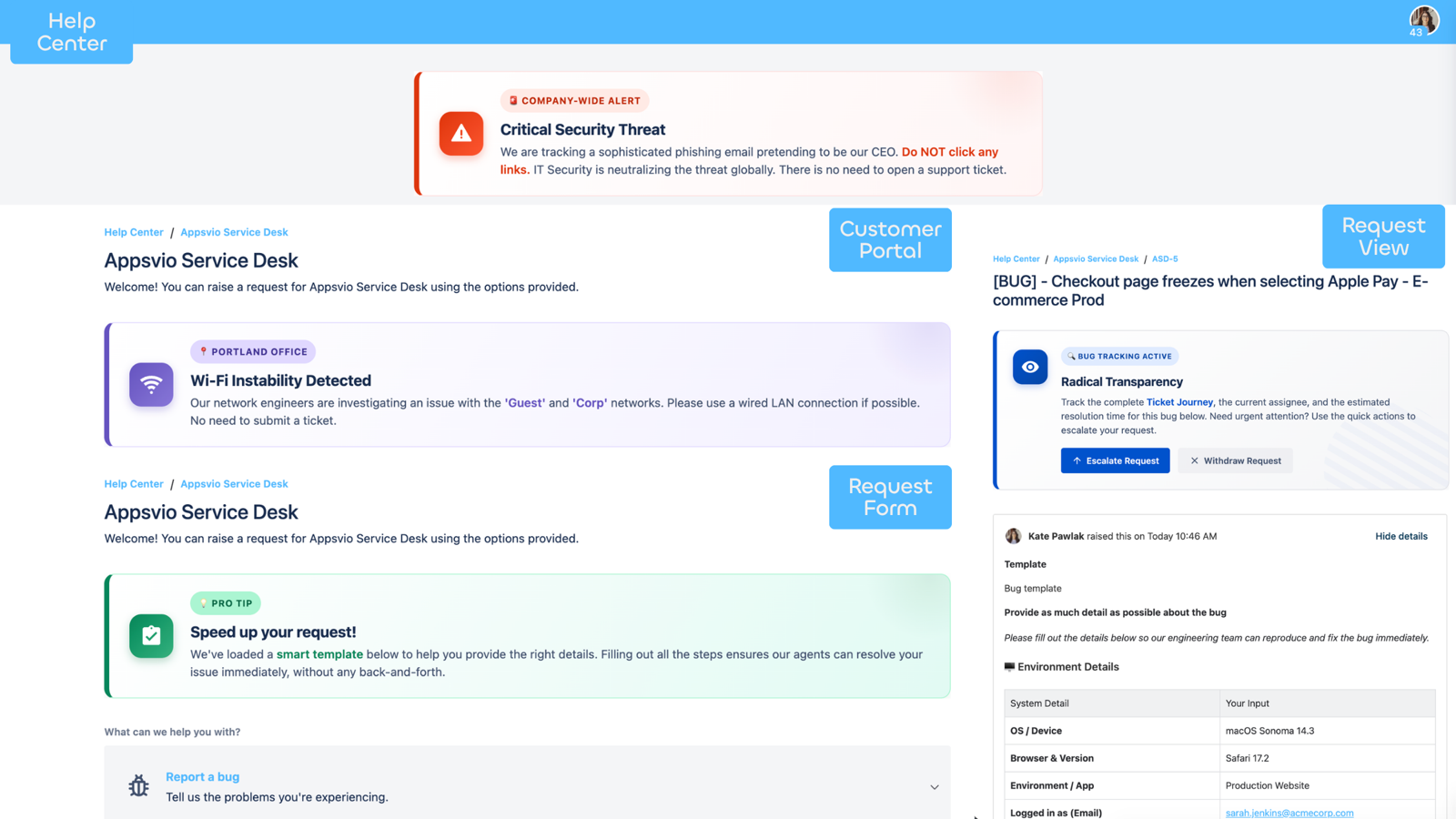Open the ASD-5 breadcrumb link

point(1165,258)
